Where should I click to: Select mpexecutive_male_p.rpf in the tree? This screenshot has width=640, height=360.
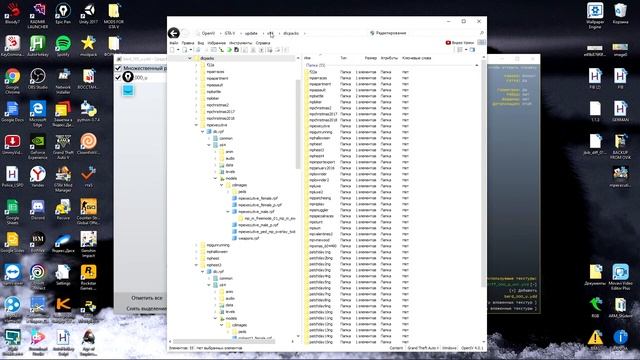[x=258, y=225]
